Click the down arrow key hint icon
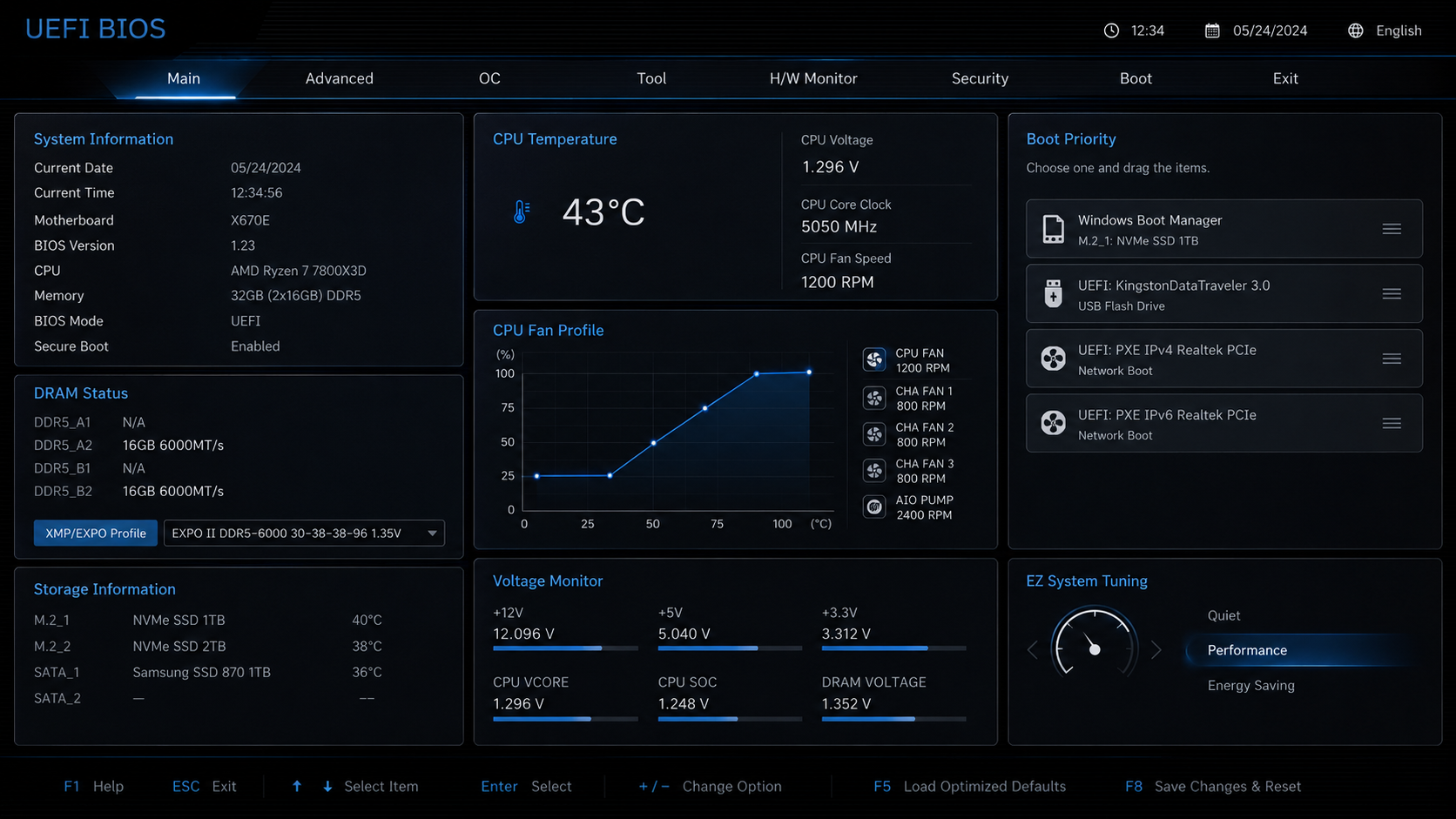The height and width of the screenshot is (819, 1456). pyautogui.click(x=327, y=786)
